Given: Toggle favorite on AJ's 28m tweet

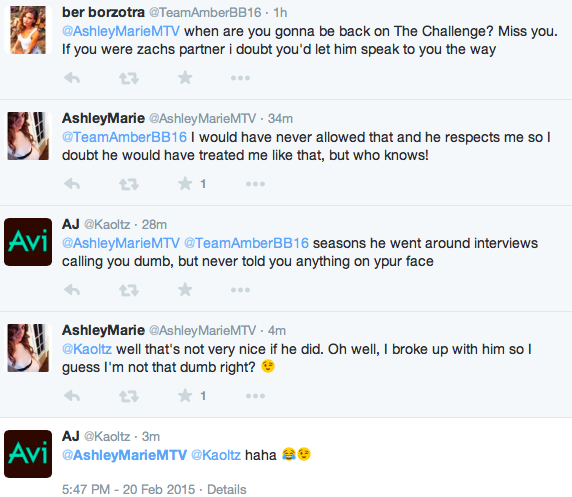Looking at the screenshot, I should 185,290.
